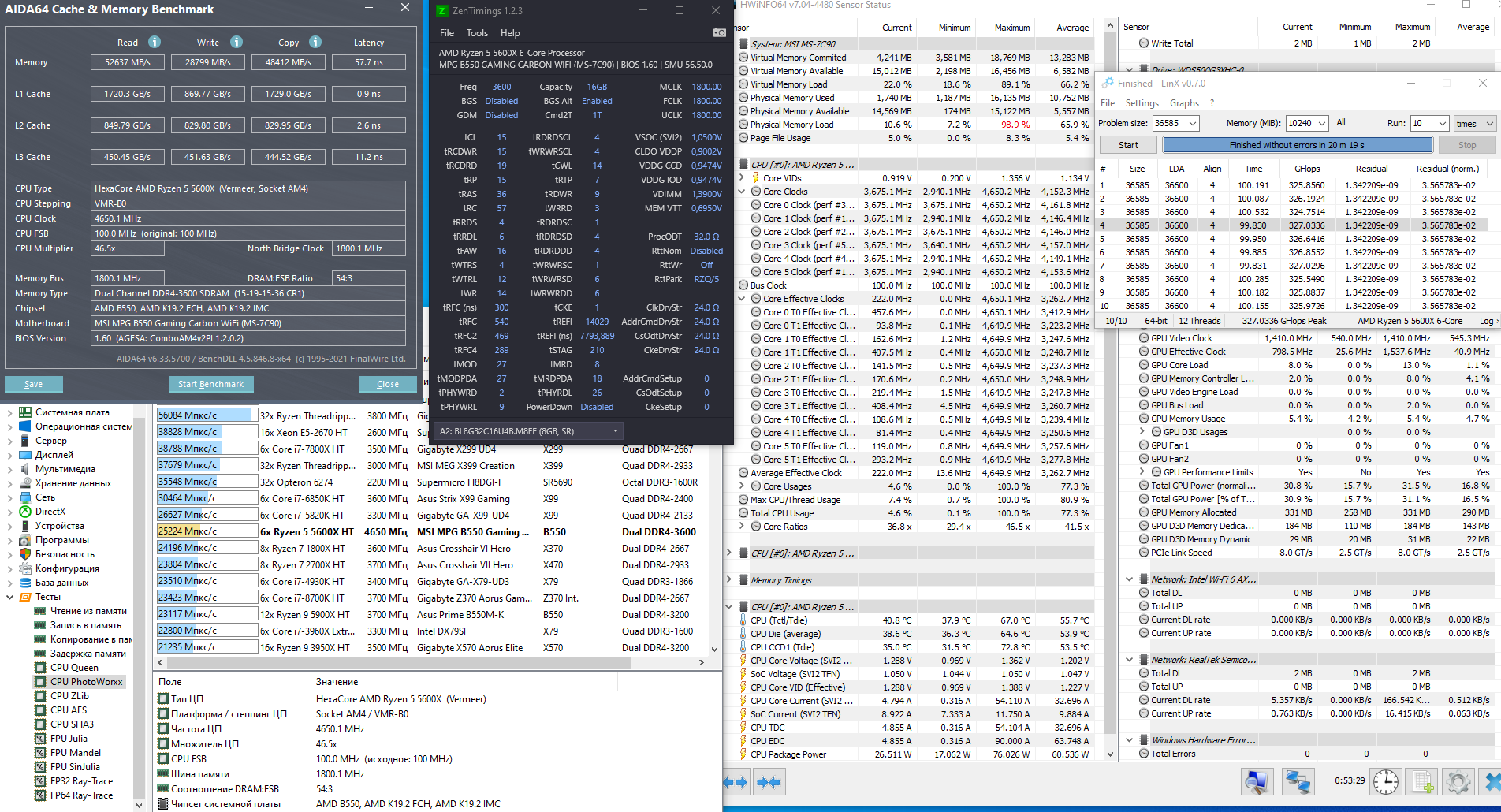Open ZenTimings Help menu
Screen dimensions: 1501x812
click(510, 33)
